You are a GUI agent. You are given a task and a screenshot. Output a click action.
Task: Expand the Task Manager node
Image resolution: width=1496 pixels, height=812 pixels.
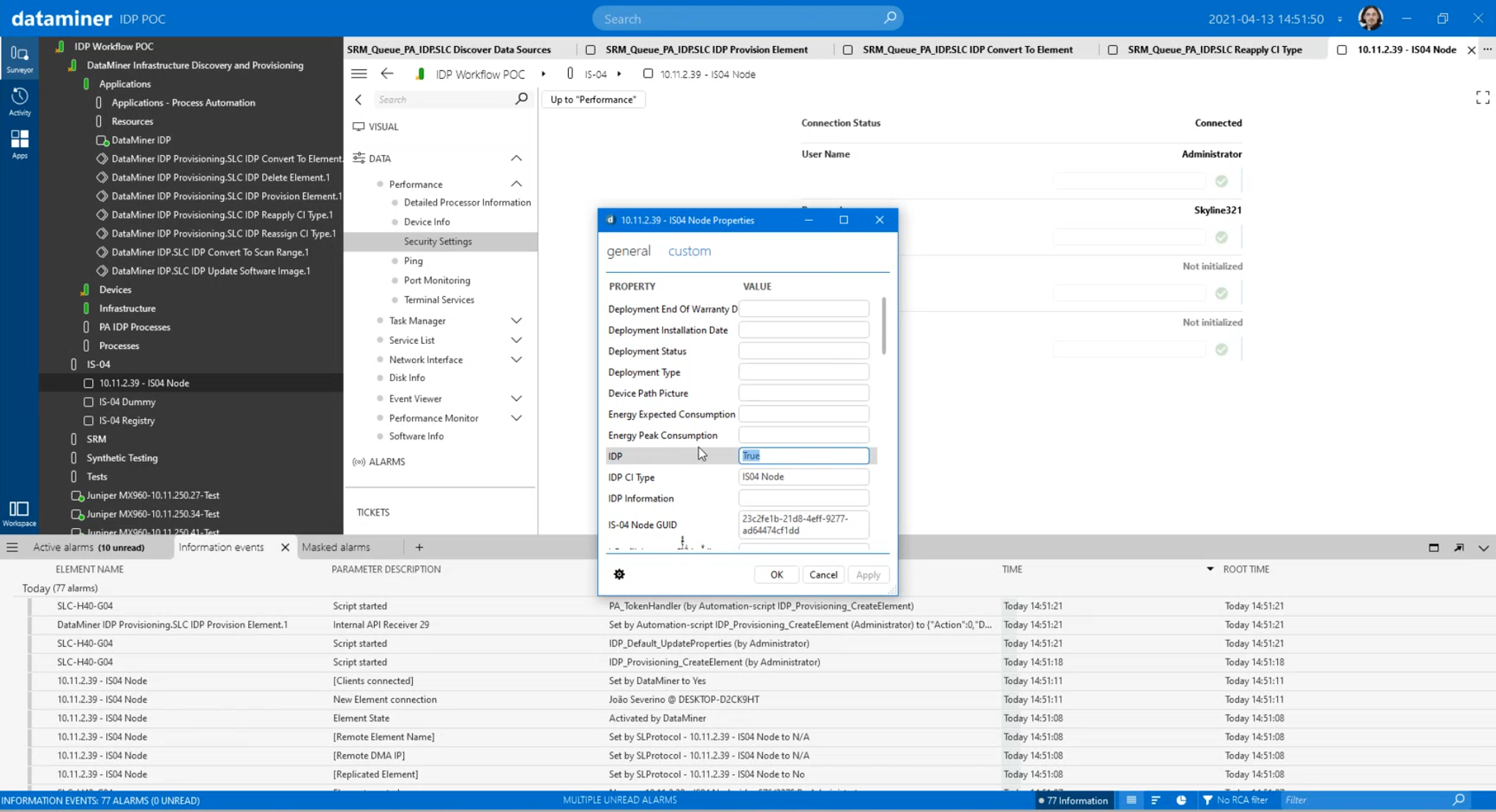point(517,320)
